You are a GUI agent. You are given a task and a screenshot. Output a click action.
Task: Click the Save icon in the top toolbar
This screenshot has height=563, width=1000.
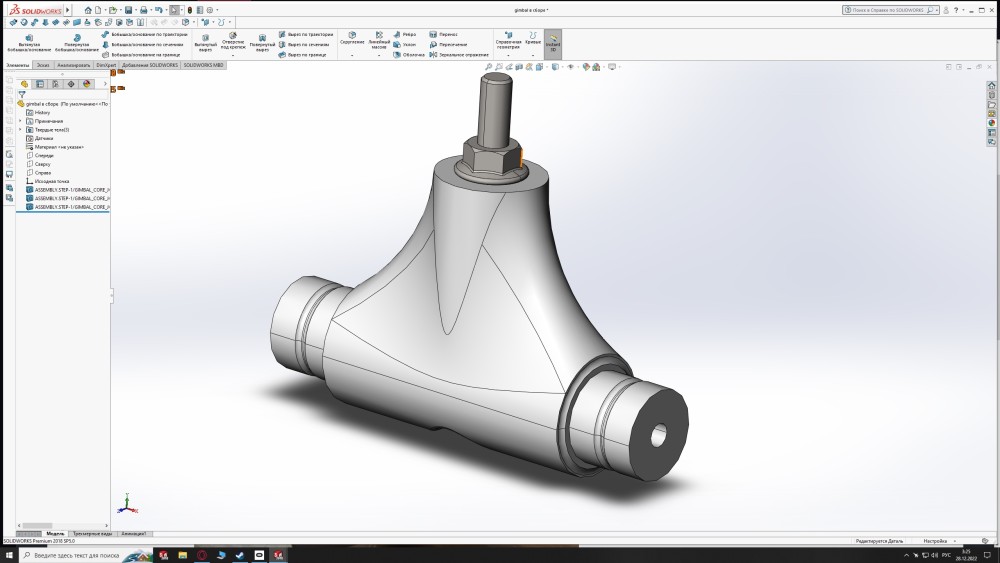[x=129, y=10]
